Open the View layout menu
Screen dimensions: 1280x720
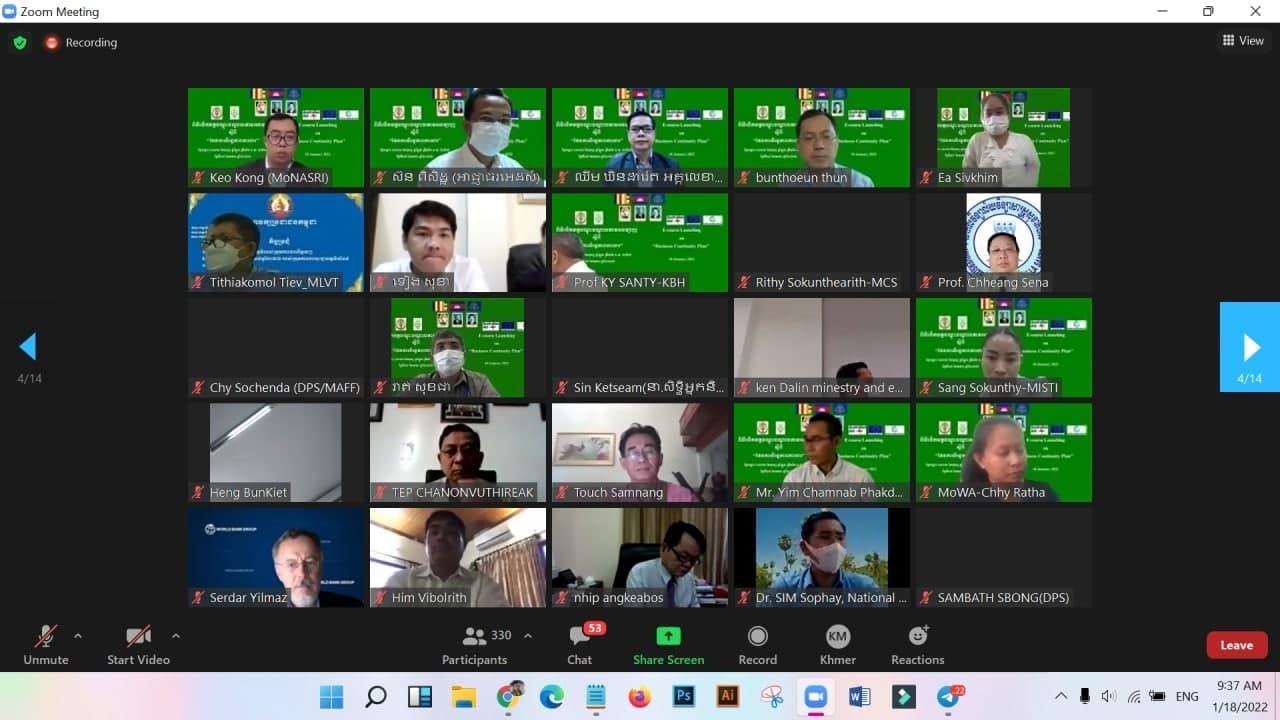pos(1243,41)
